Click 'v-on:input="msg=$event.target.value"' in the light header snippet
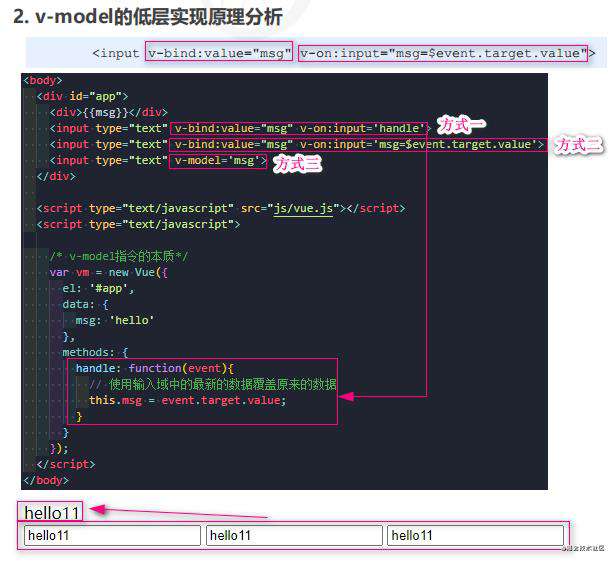616x562 pixels. (x=444, y=53)
